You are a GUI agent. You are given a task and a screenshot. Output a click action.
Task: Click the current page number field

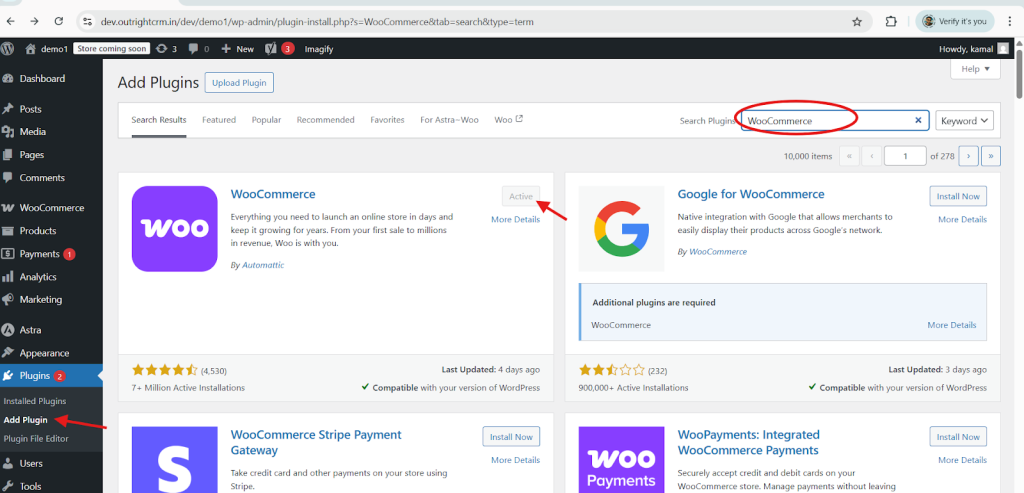[x=905, y=156]
